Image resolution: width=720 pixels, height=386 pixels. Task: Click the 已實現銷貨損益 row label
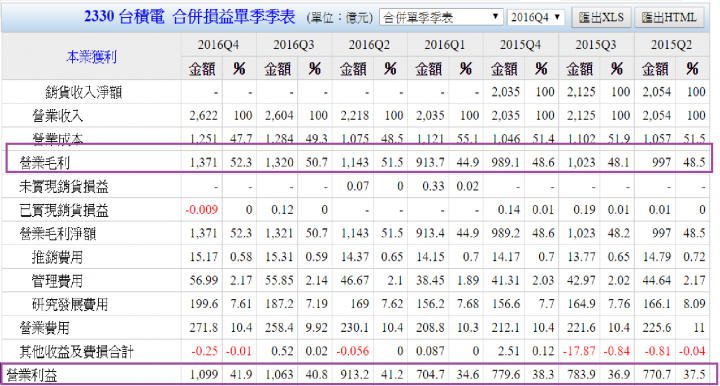(64, 210)
